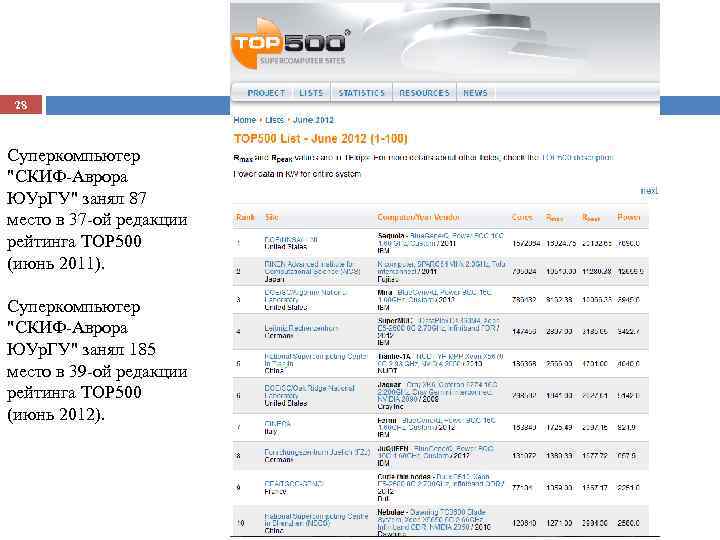Click the Rank column header
This screenshot has width=720, height=540.
pyautogui.click(x=245, y=217)
